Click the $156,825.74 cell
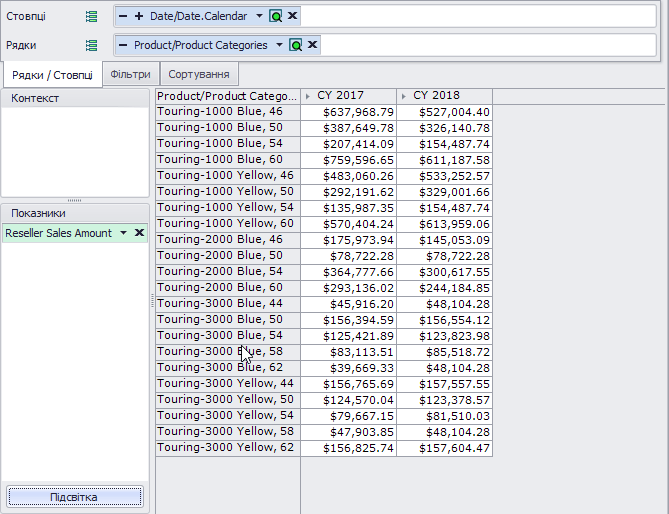 [349, 448]
